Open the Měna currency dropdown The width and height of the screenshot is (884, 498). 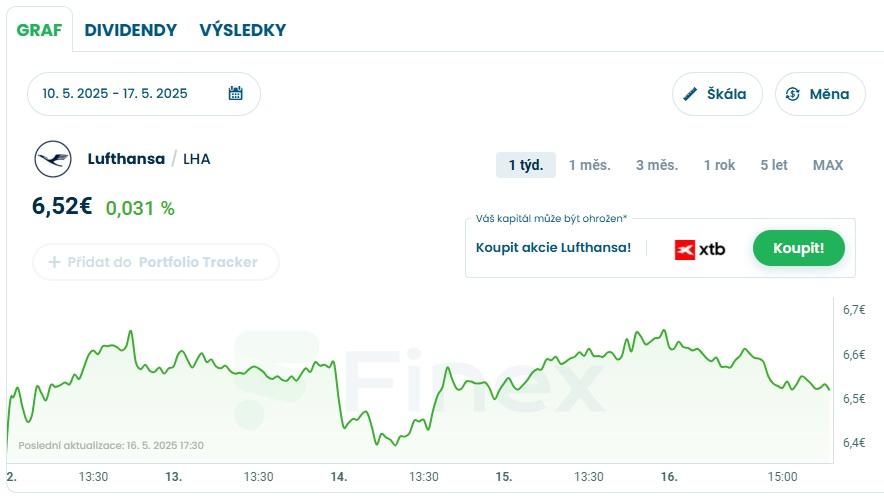[820, 94]
